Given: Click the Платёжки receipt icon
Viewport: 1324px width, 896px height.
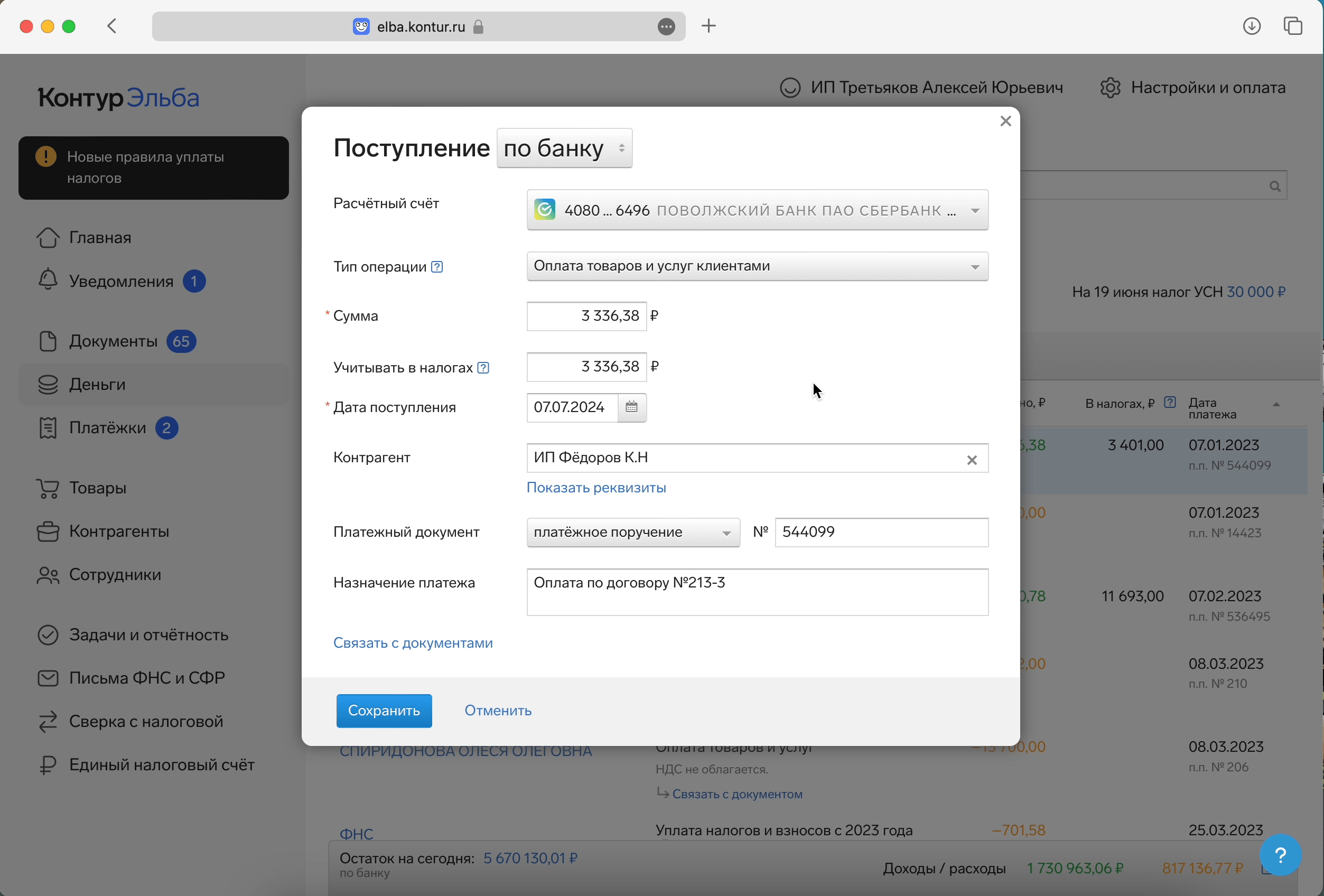Looking at the screenshot, I should click(48, 428).
